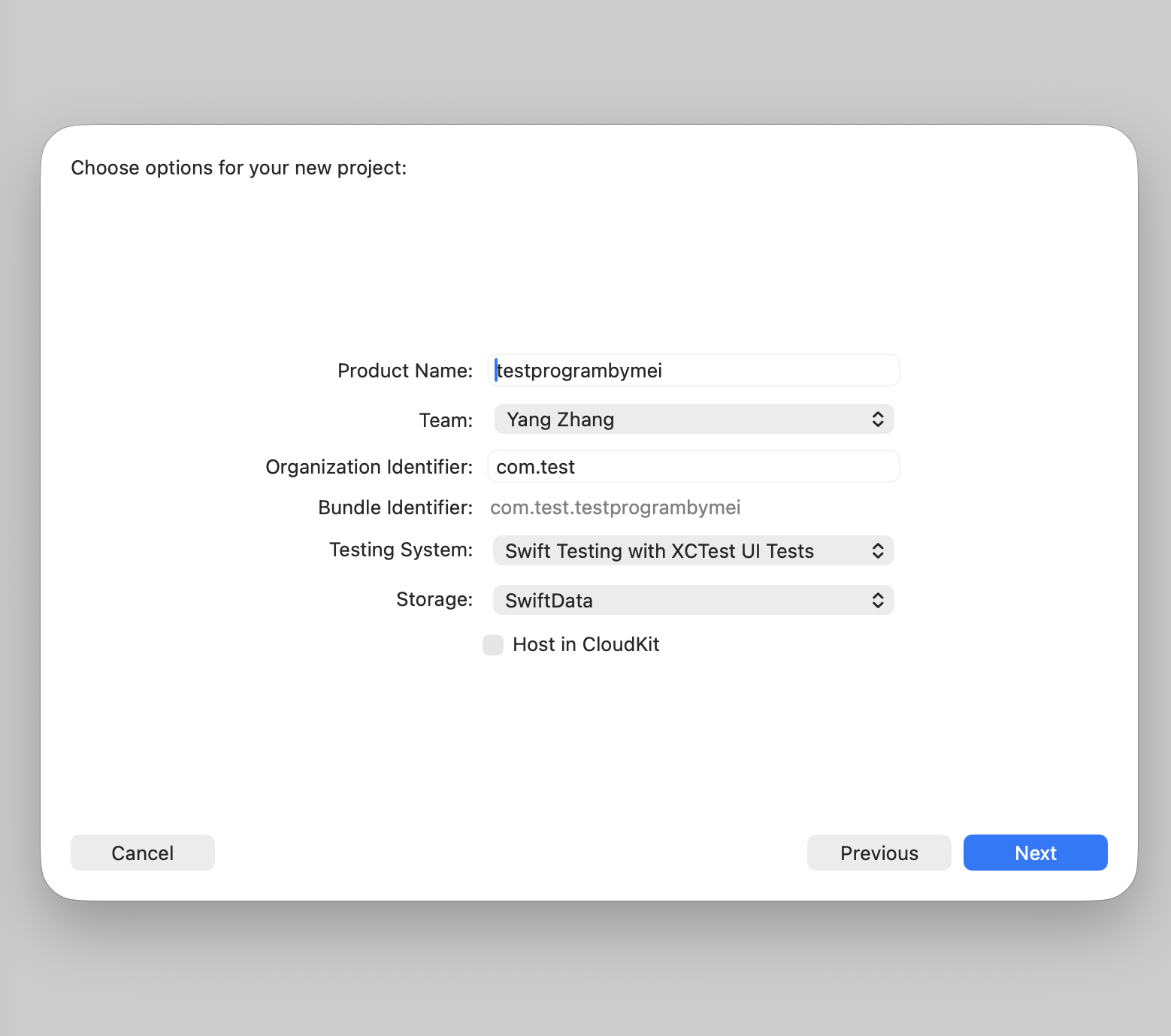Change the Storage option from SwiftData
1171x1036 pixels.
click(x=692, y=600)
